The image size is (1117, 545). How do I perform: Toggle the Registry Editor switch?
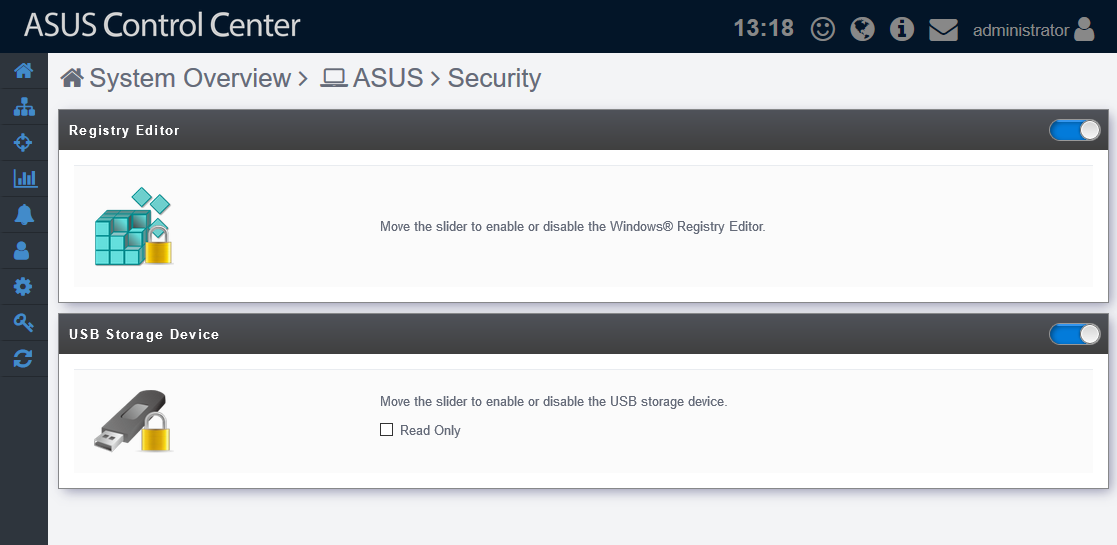[x=1074, y=130]
